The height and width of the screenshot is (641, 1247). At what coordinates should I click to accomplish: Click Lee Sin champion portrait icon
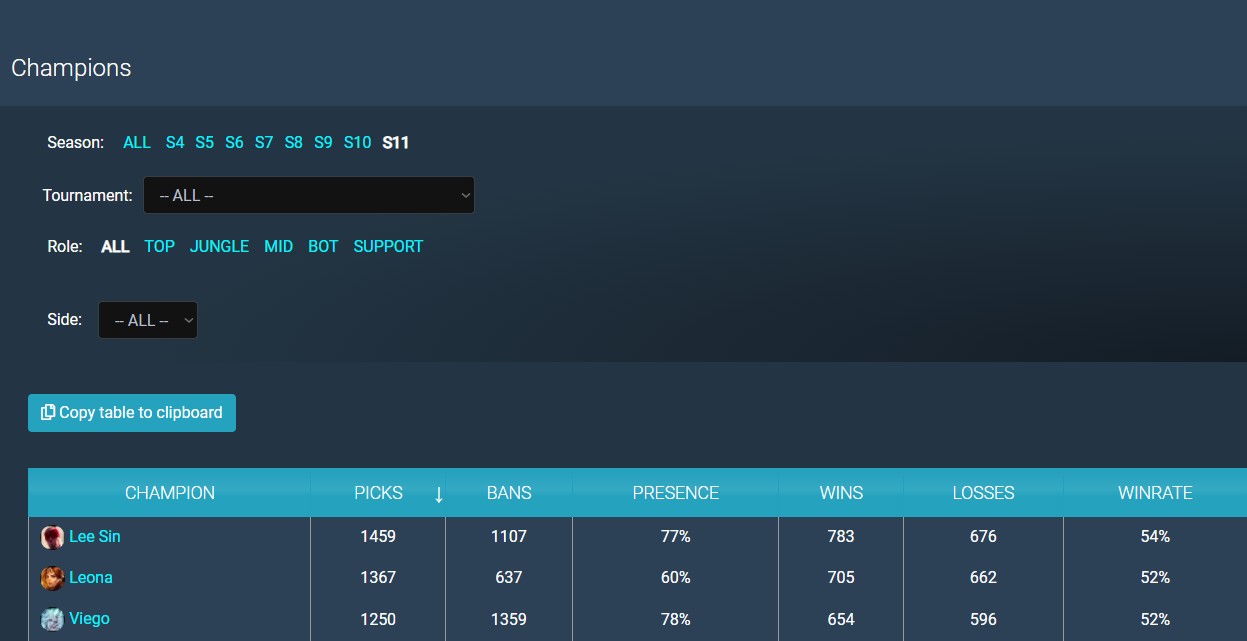click(x=52, y=537)
